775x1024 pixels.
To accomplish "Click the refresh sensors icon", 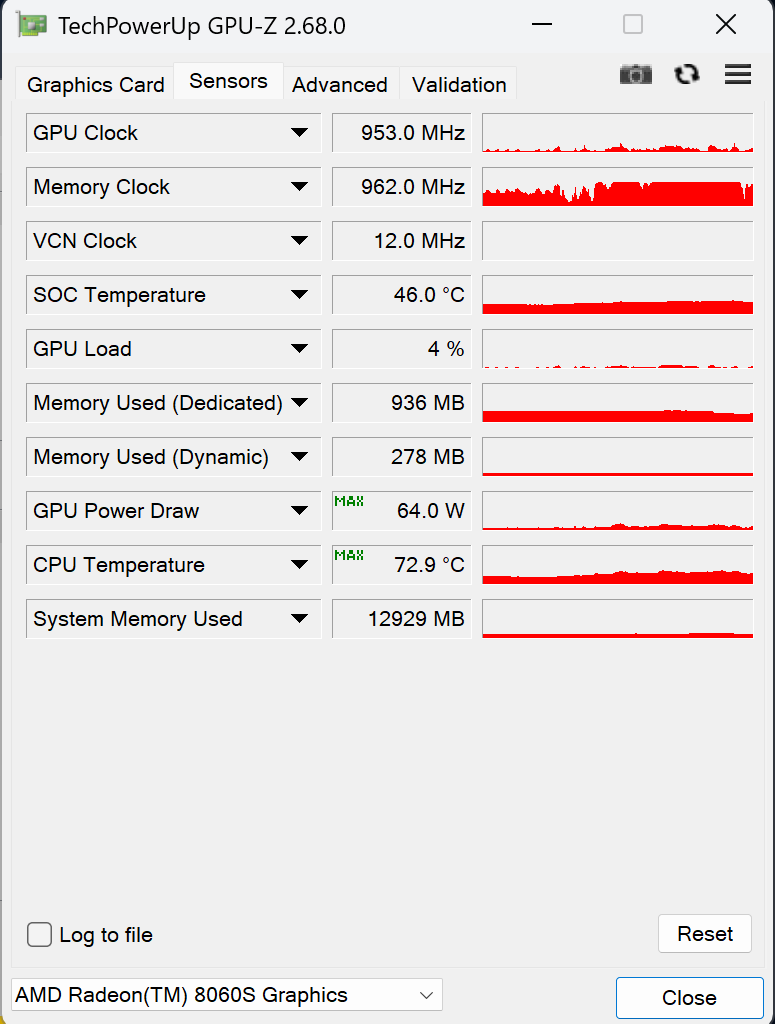I will click(x=687, y=74).
